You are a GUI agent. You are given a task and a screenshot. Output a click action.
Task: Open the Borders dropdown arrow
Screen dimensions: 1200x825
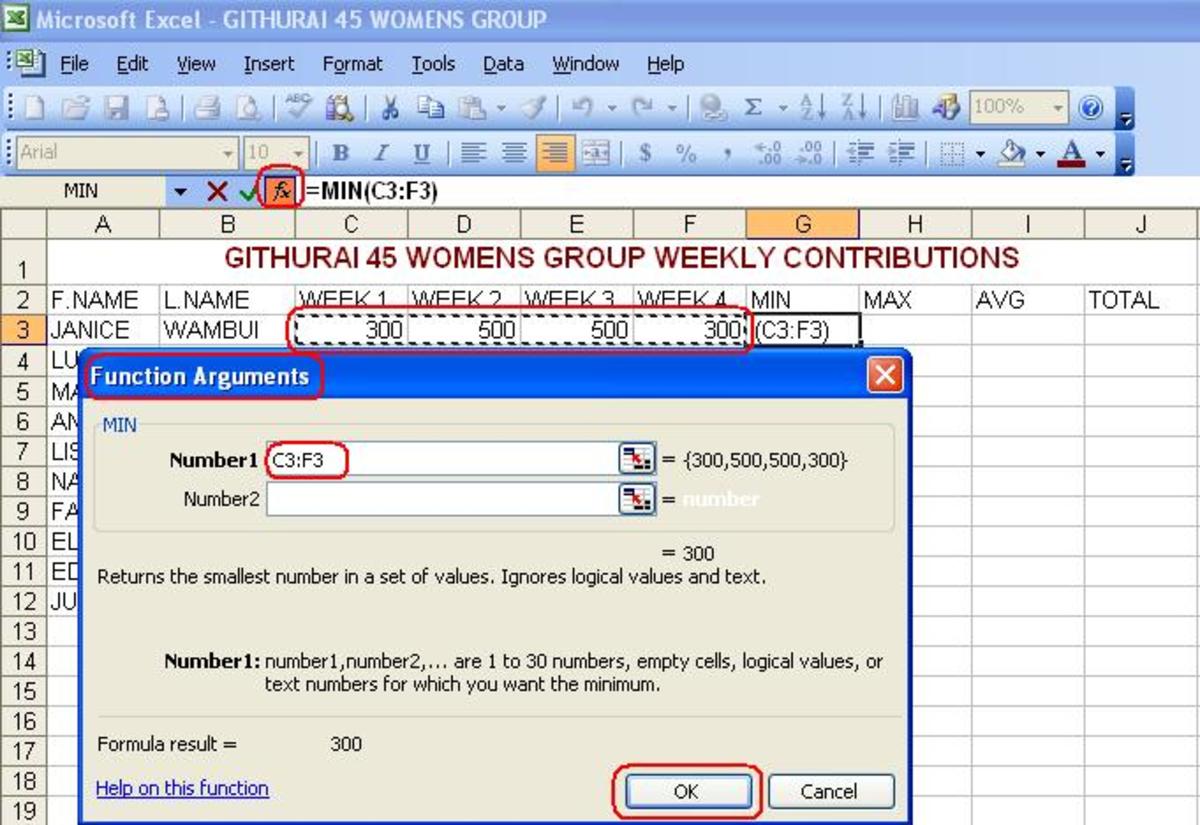(x=981, y=153)
